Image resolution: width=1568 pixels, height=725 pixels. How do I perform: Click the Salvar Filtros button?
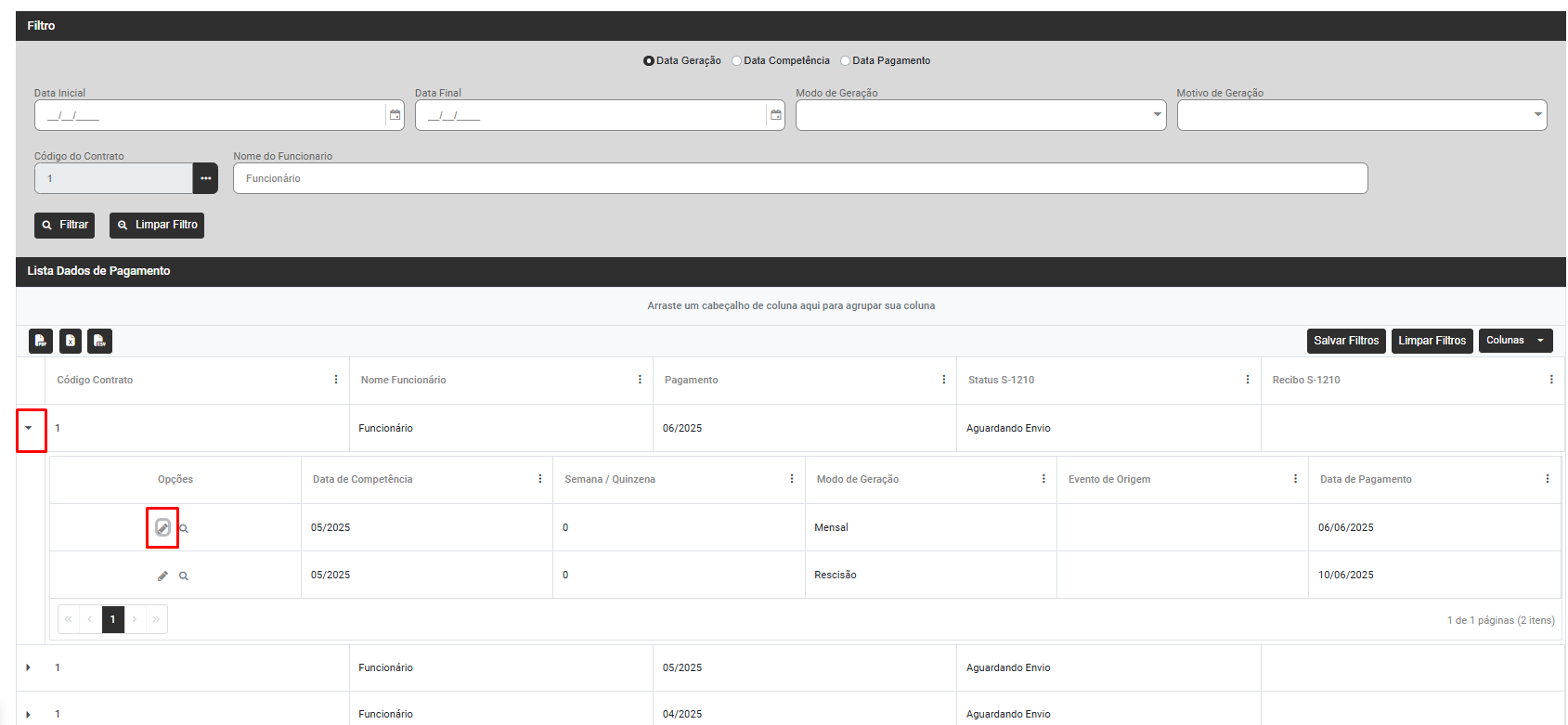point(1346,341)
